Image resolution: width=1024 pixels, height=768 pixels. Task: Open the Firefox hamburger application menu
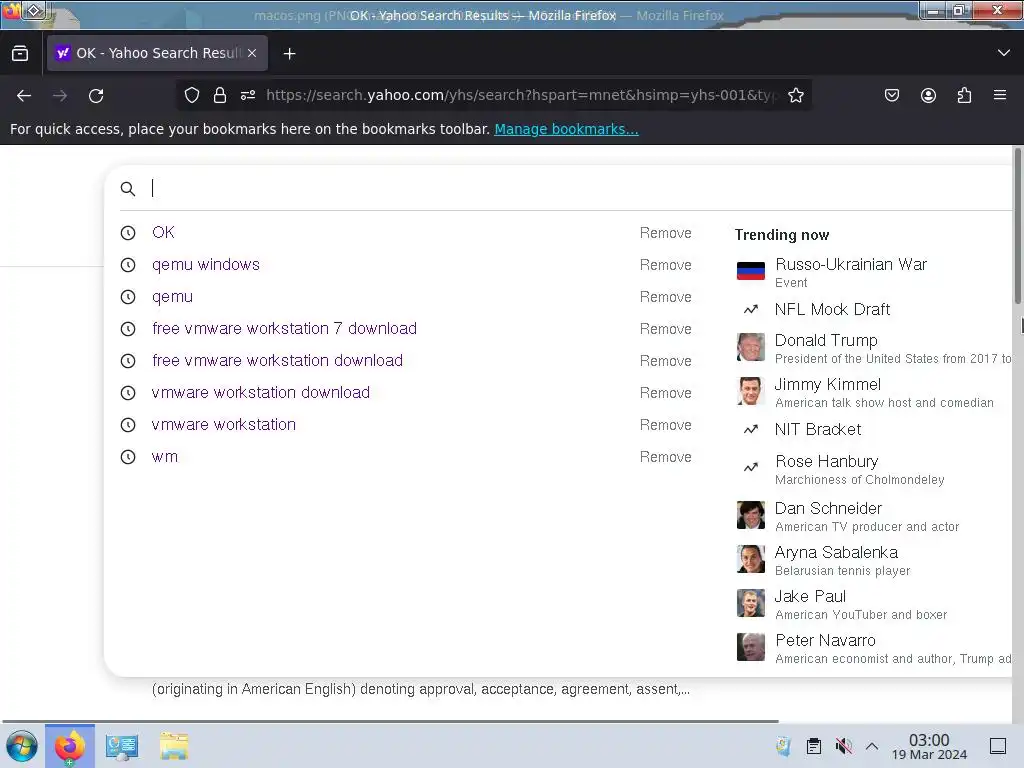[x=1000, y=95]
